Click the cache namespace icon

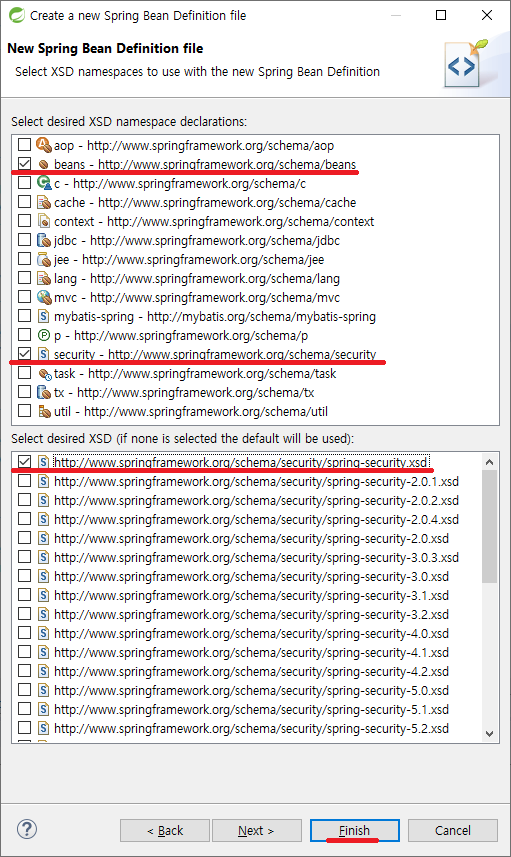[x=44, y=202]
